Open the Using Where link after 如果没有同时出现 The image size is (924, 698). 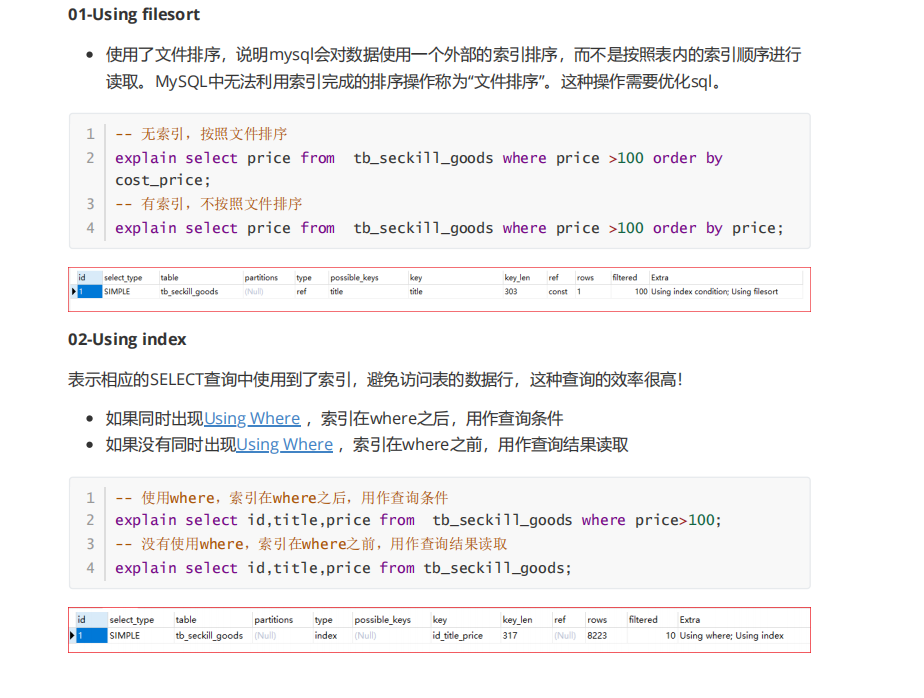tap(285, 445)
